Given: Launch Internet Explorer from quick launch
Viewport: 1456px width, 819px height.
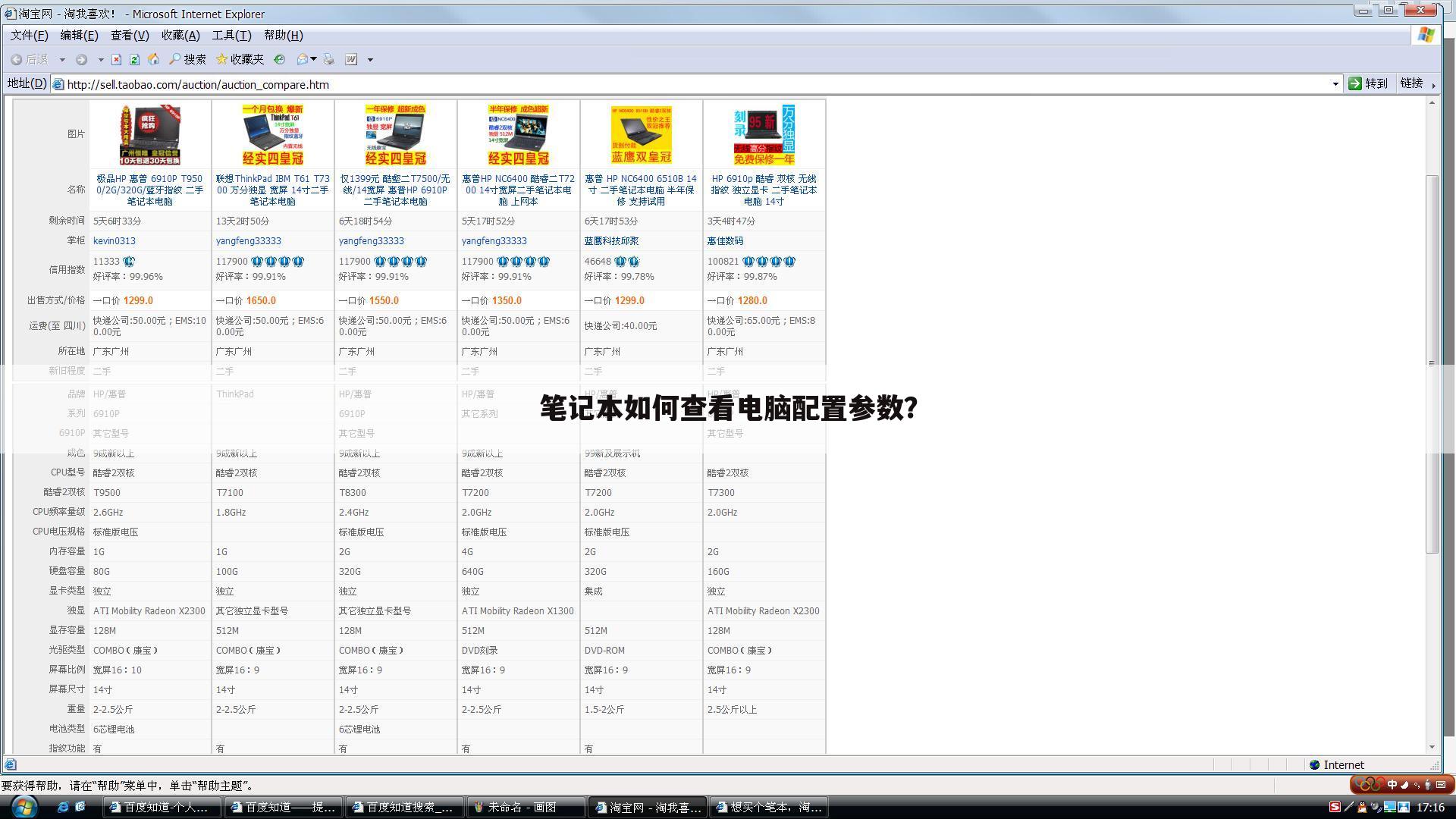Looking at the screenshot, I should click(x=63, y=807).
